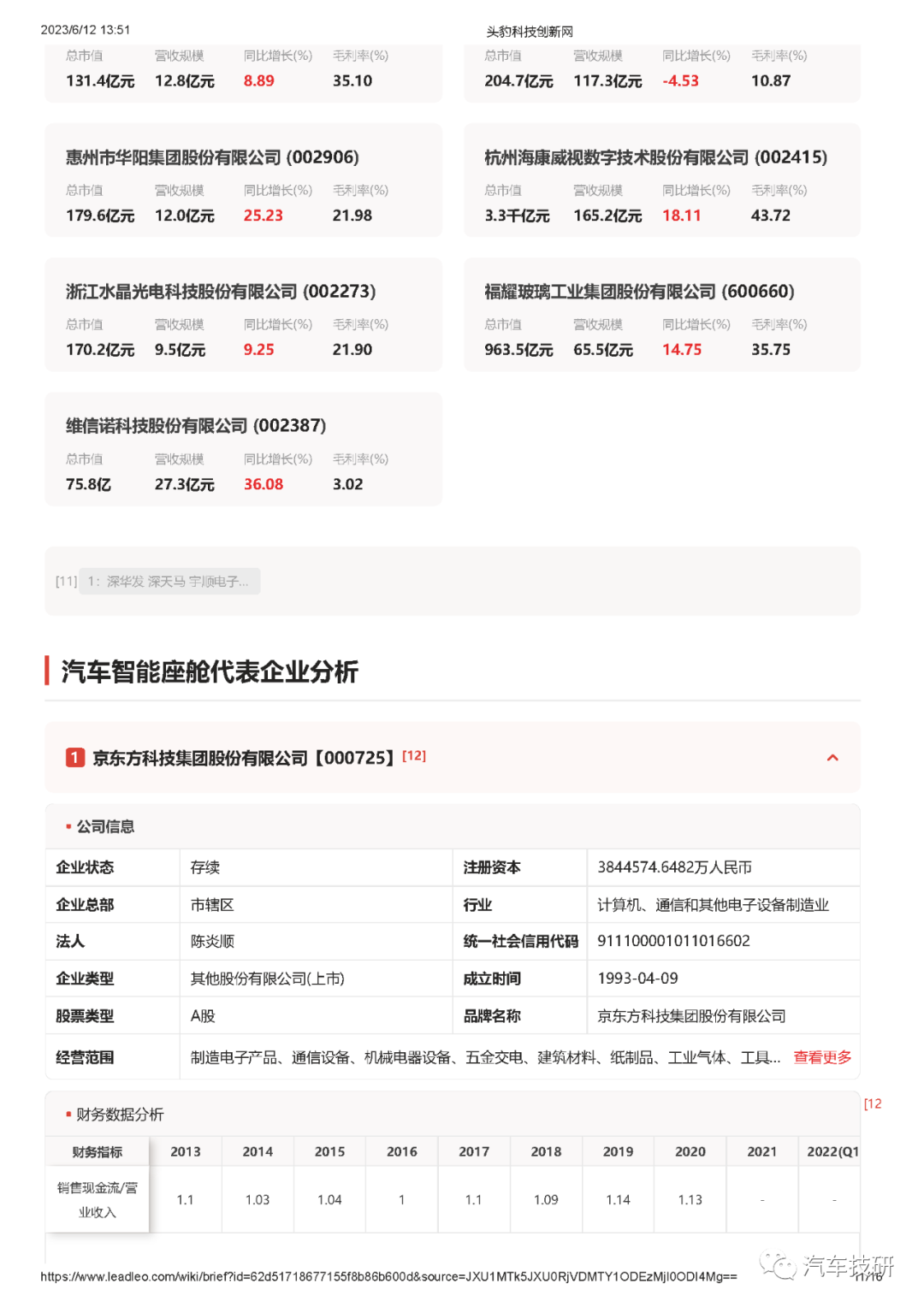The width and height of the screenshot is (924, 1307).
Task: Click the 头豹科技创新网 page header
Action: point(530,32)
